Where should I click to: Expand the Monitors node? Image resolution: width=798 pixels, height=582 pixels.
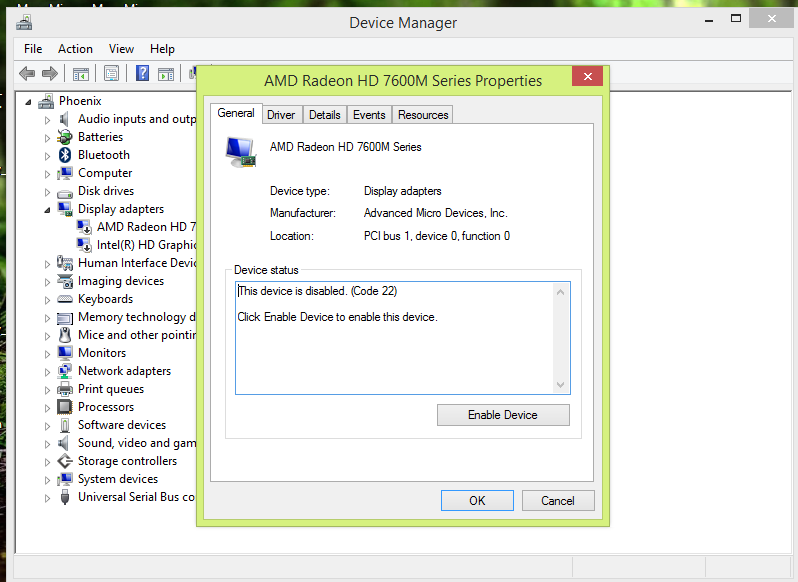(x=47, y=354)
